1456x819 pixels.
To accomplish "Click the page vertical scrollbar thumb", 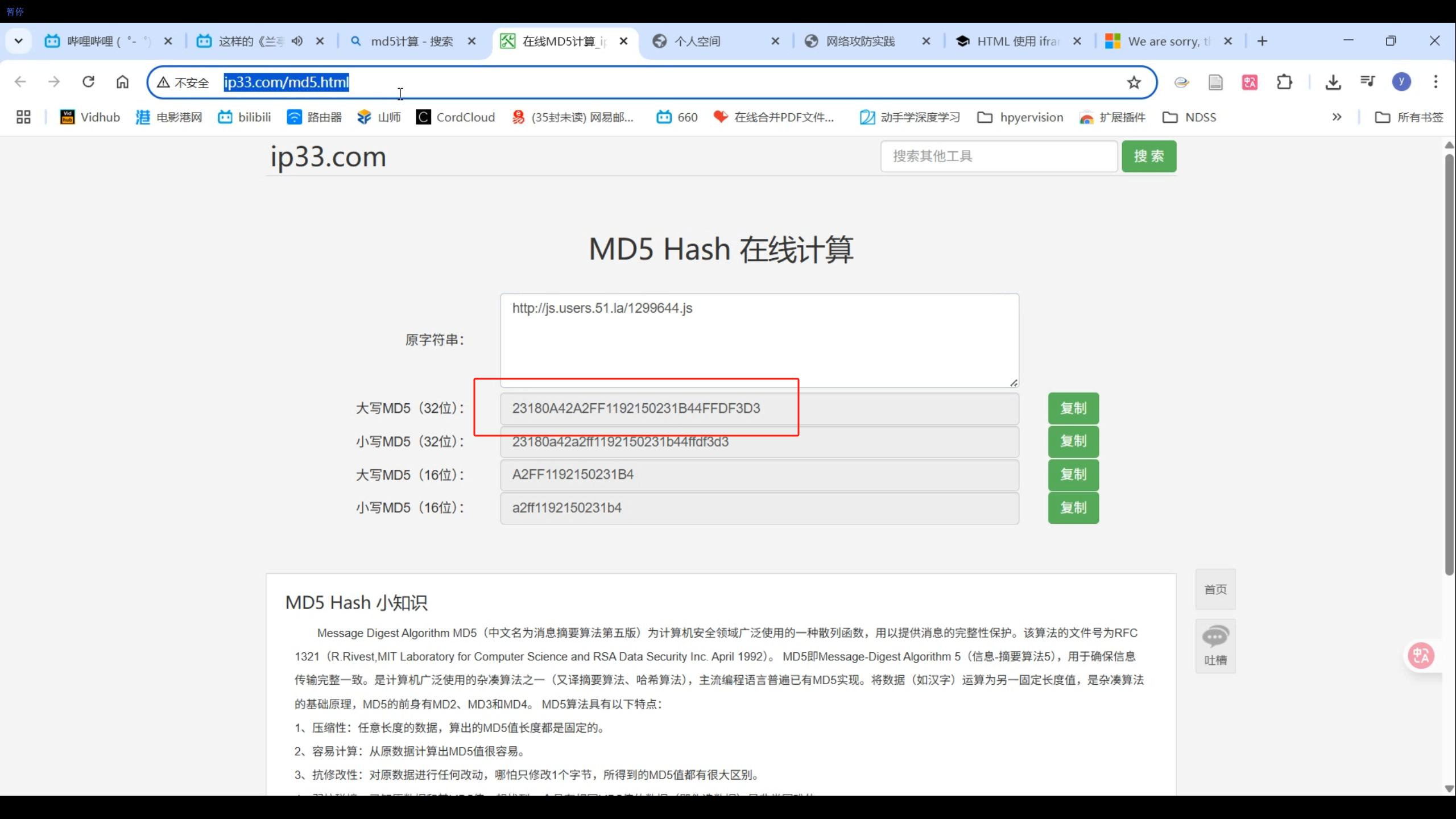I will click(1449, 364).
